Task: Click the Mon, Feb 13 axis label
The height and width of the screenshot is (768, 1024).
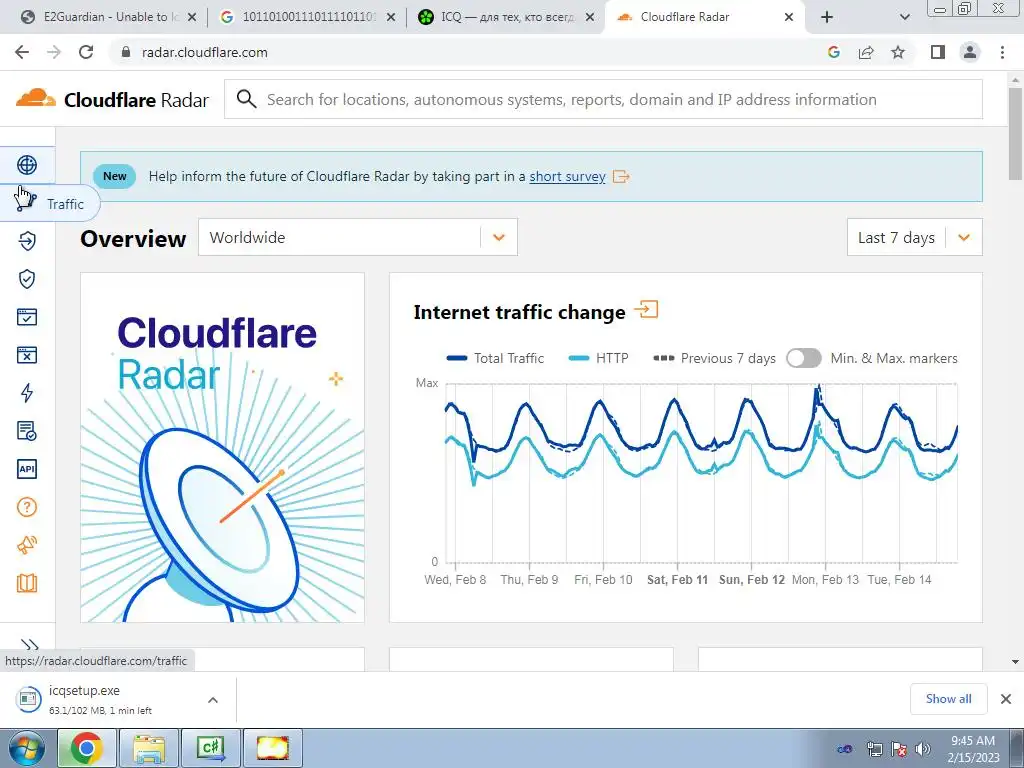Action: (825, 579)
